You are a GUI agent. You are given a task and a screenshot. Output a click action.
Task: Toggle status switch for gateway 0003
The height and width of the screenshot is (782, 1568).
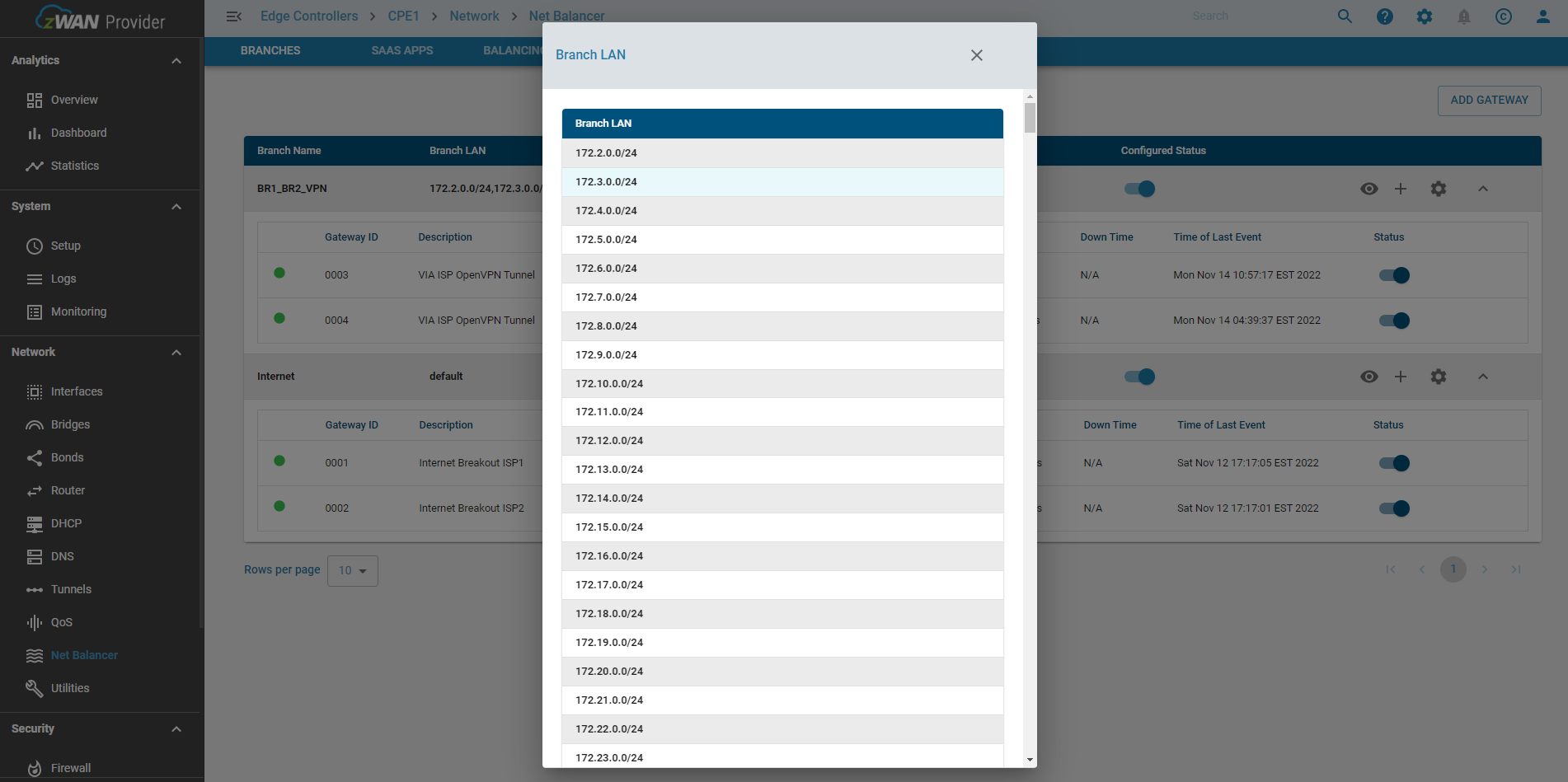tap(1394, 275)
